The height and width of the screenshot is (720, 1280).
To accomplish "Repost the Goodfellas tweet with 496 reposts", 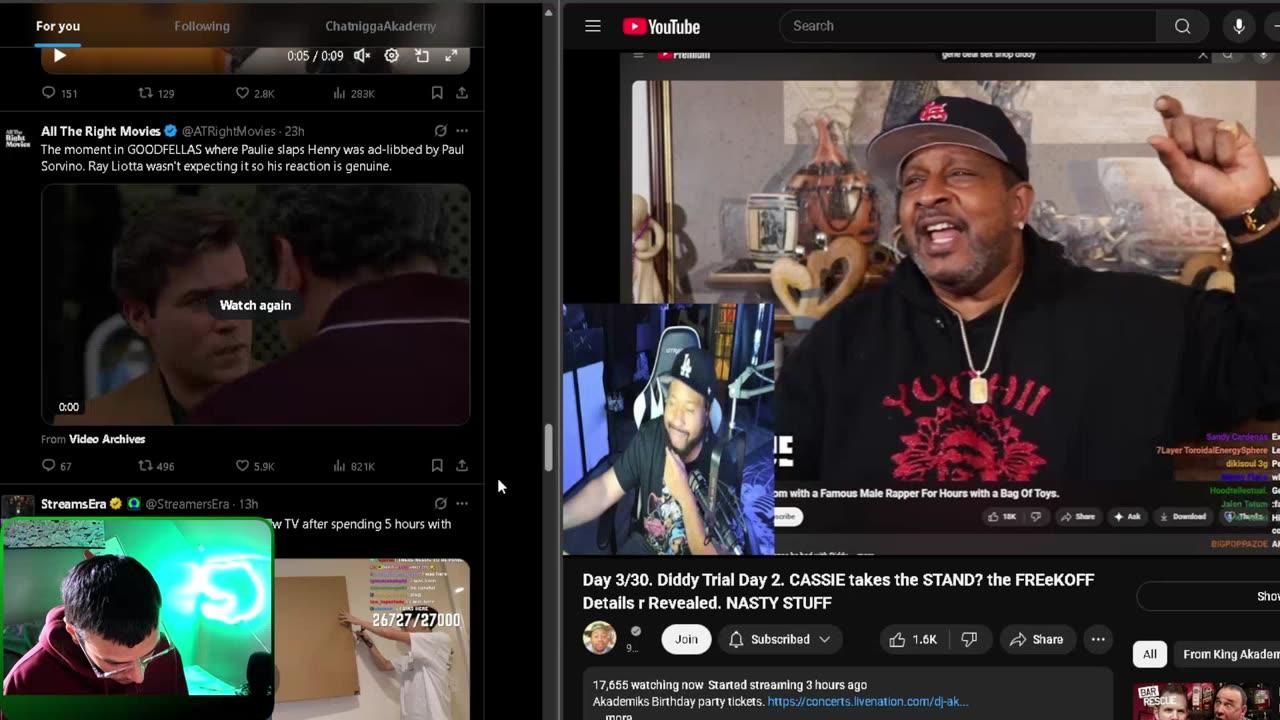I will (156, 466).
